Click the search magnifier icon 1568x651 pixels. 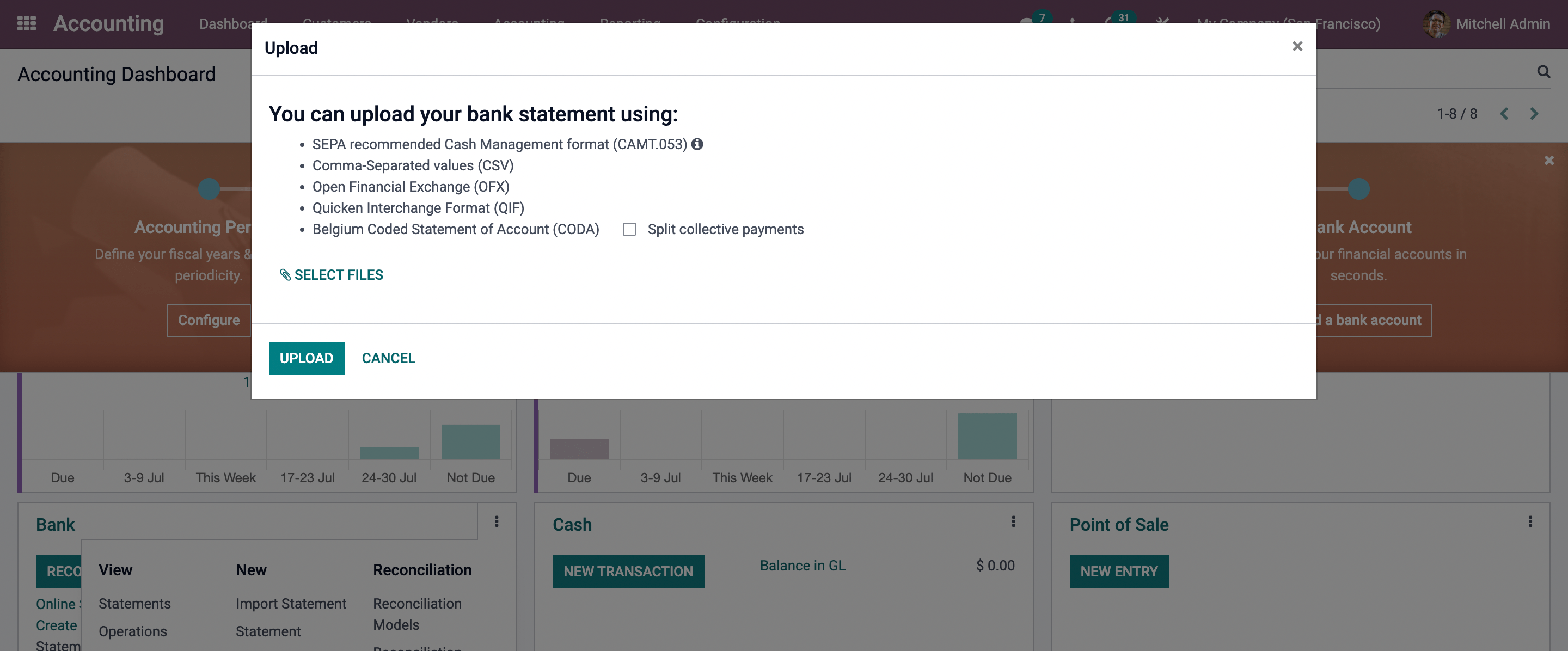coord(1543,72)
